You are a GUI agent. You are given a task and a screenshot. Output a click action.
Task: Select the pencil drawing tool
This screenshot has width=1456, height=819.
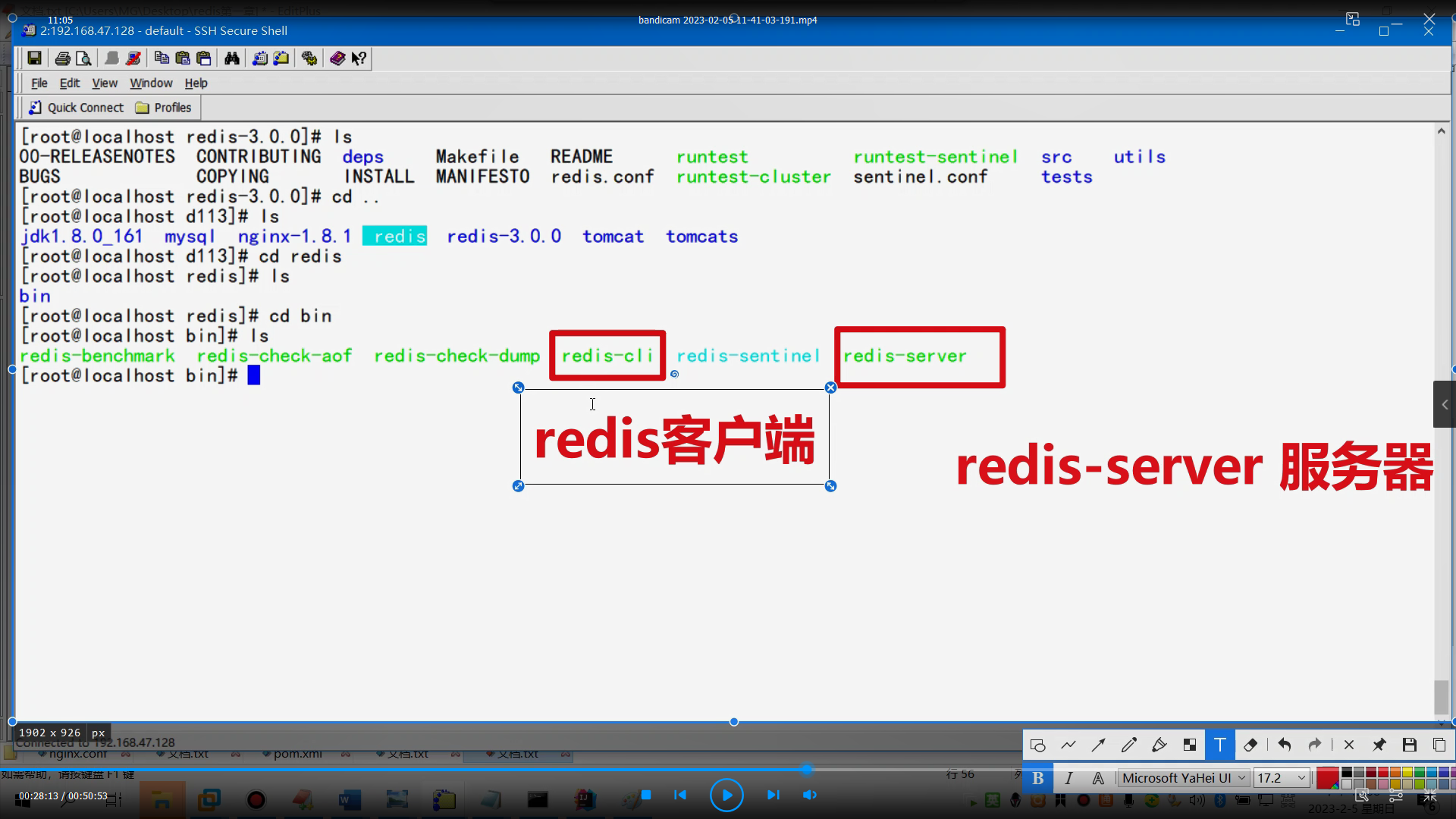(1128, 745)
